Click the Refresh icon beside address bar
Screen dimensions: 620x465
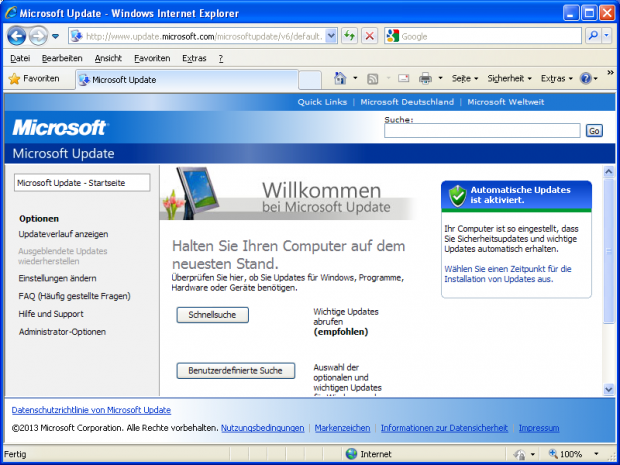pos(349,36)
